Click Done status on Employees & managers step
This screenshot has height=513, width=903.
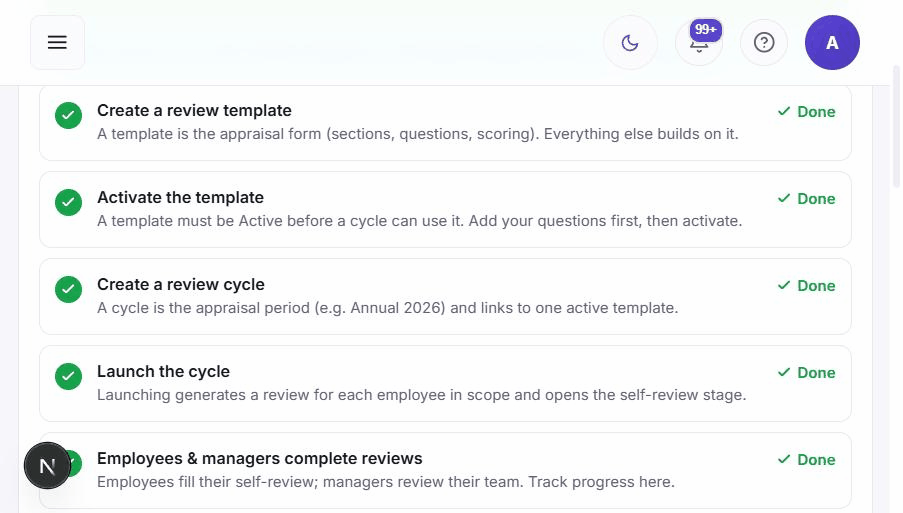click(806, 459)
